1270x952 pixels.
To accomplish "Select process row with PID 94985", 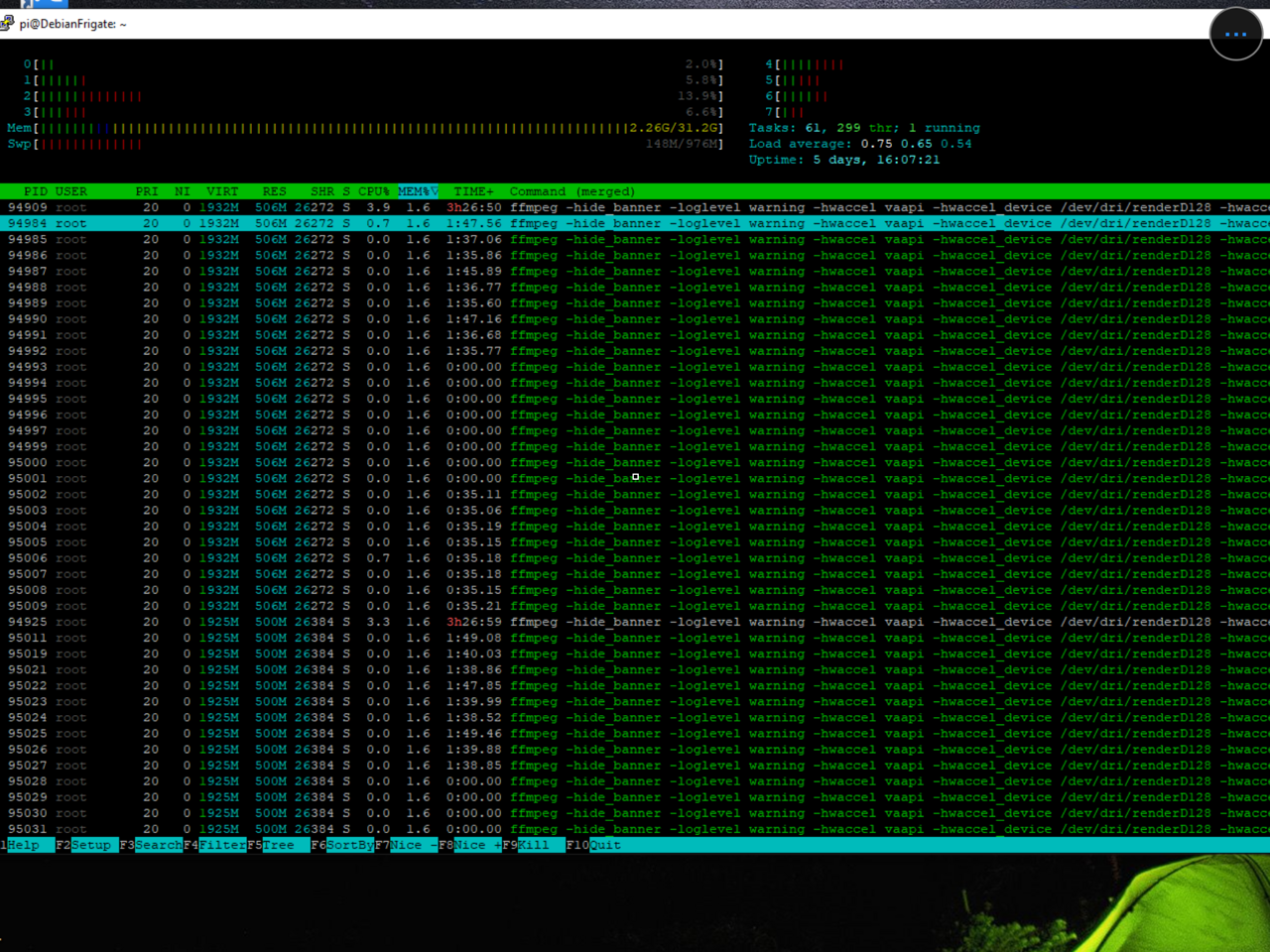I will click(x=635, y=239).
